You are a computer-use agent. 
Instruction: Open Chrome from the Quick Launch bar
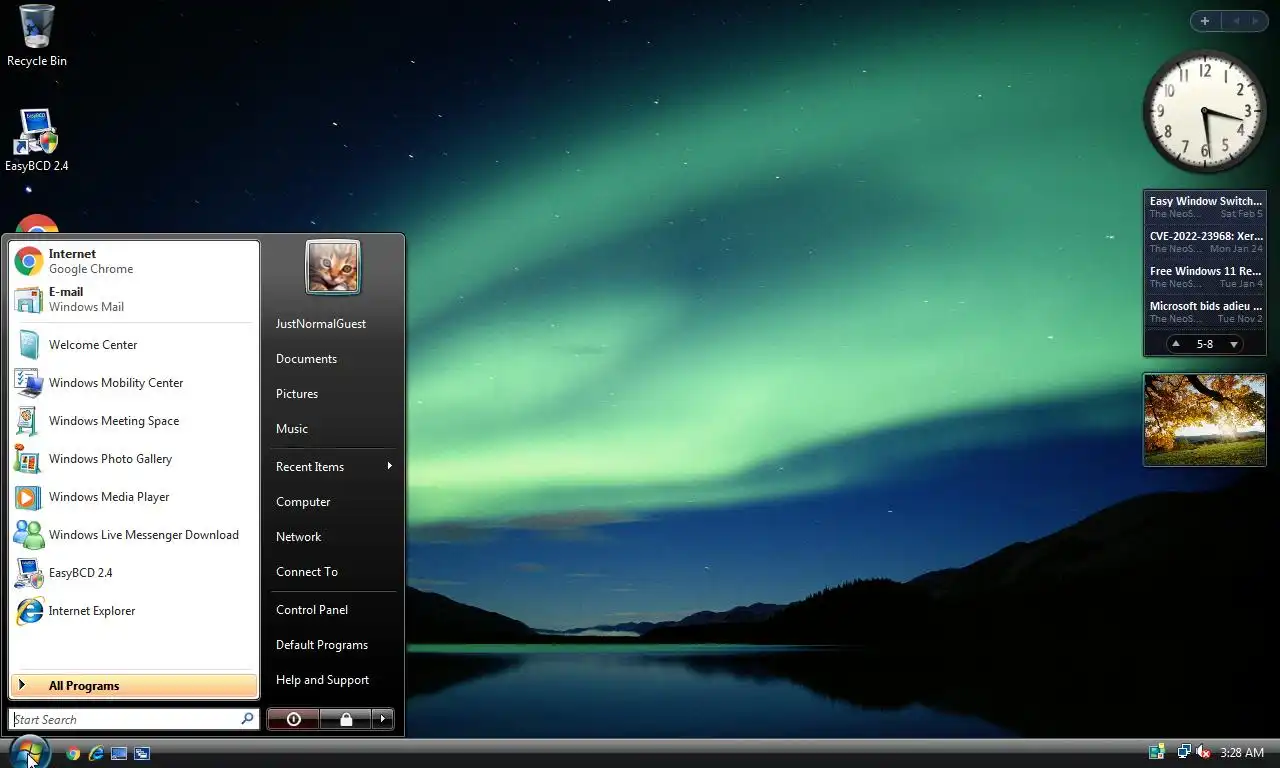point(73,753)
